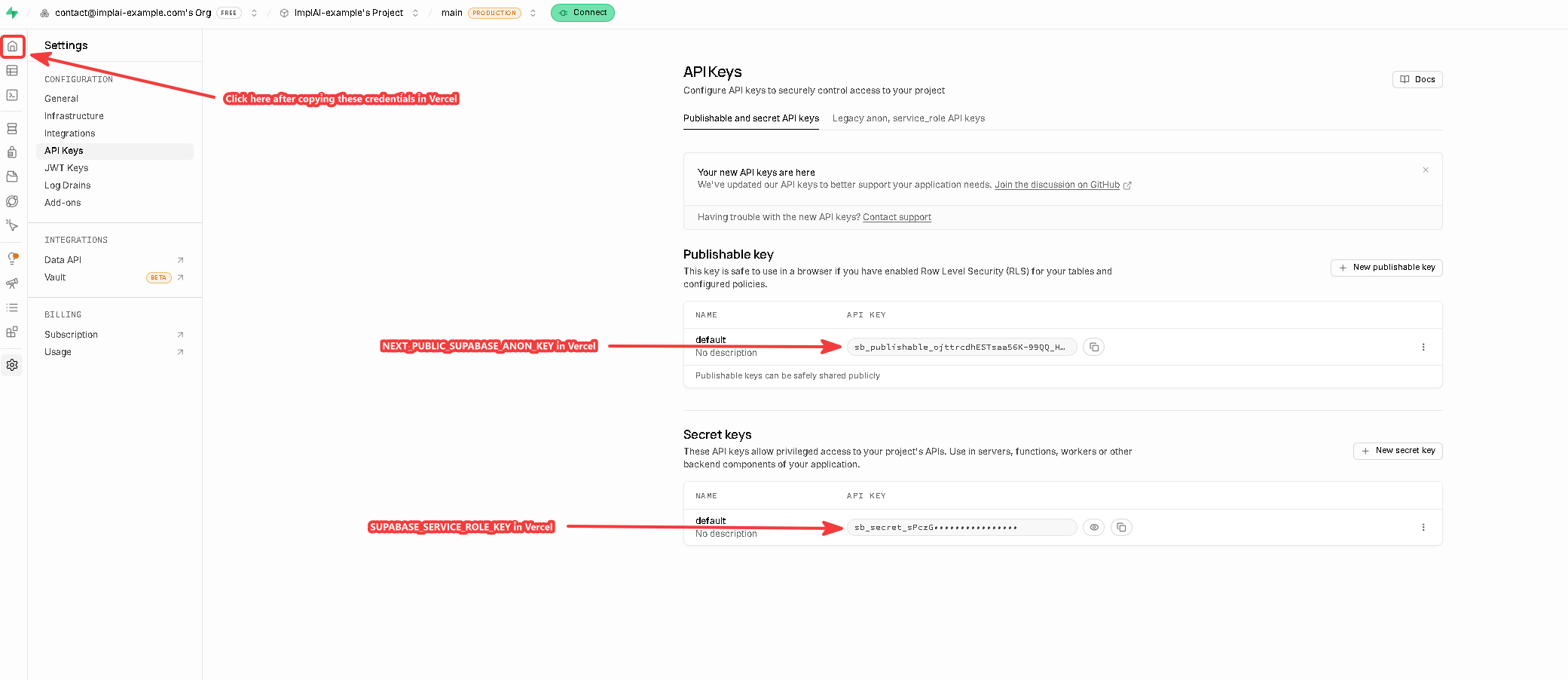
Task: Open the Advisors lightbulb sidebar icon
Action: point(12,259)
